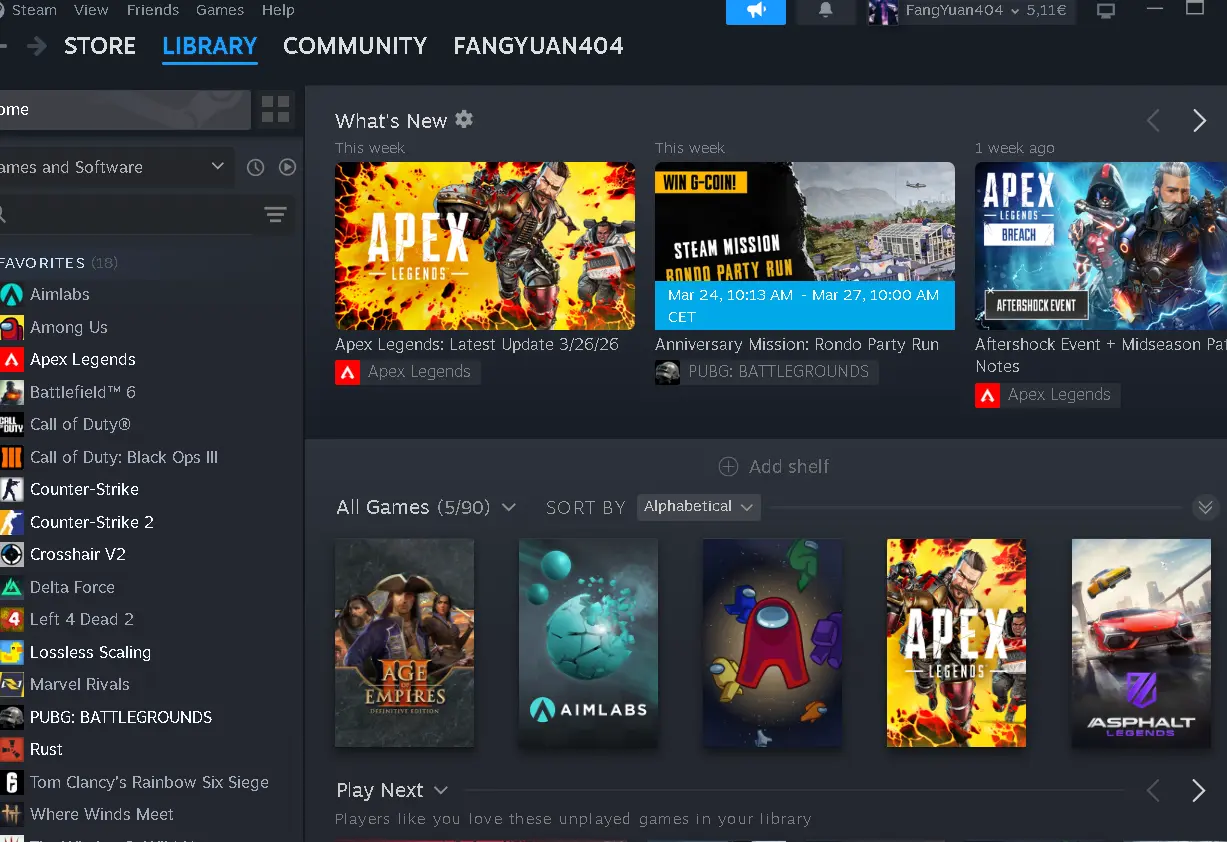The height and width of the screenshot is (842, 1227).
Task: Select PUBG: BATTLEGROUNDS in favorites list
Action: tap(121, 717)
